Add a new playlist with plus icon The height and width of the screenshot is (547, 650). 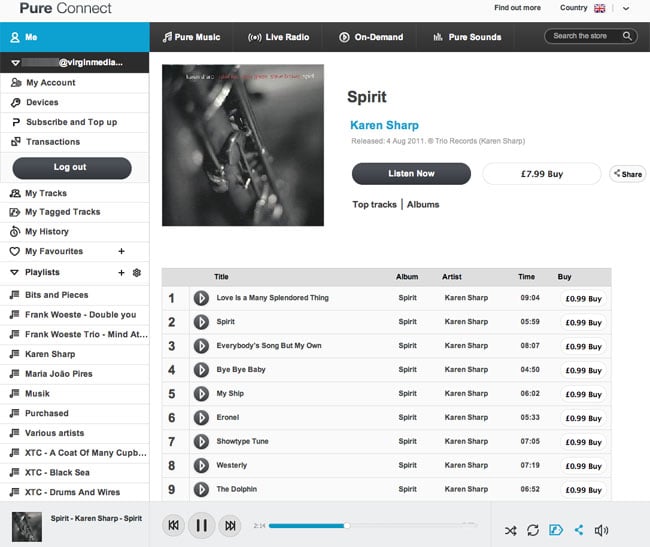121,272
